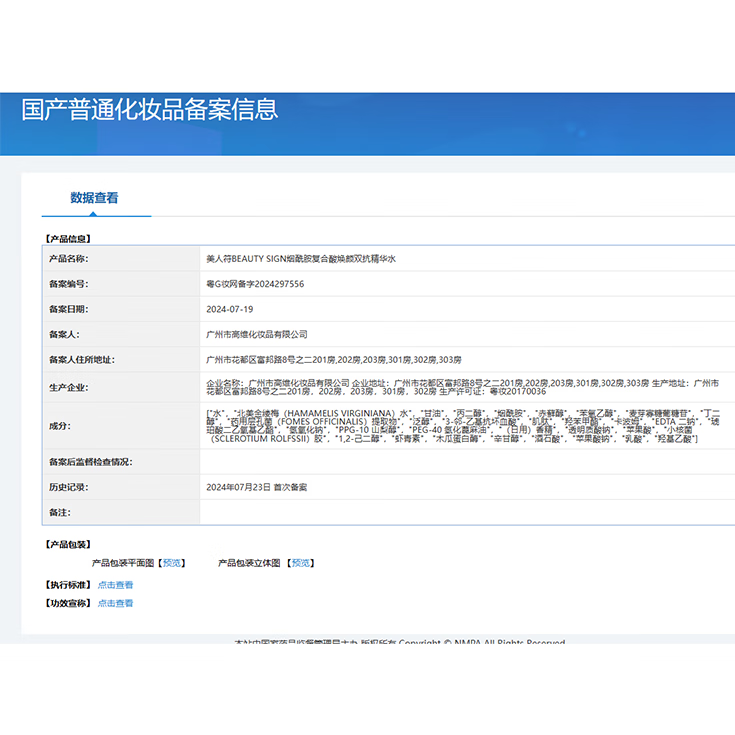Open the 数据查看 tab
The width and height of the screenshot is (735, 735).
click(94, 198)
